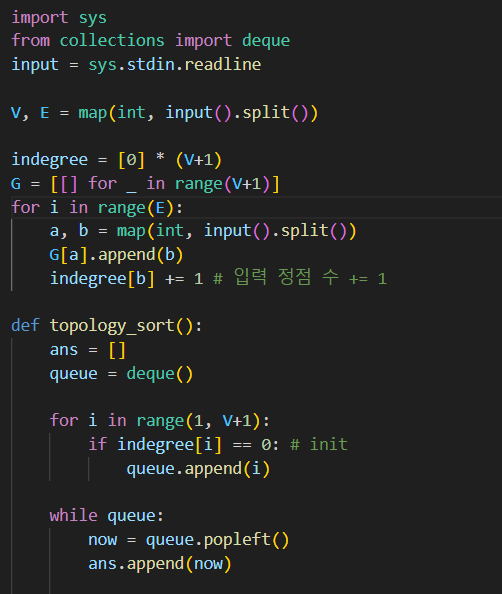The width and height of the screenshot is (502, 594).
Task: Click 'sys.stdin.readline' on the input assignment line
Action: coord(175,64)
